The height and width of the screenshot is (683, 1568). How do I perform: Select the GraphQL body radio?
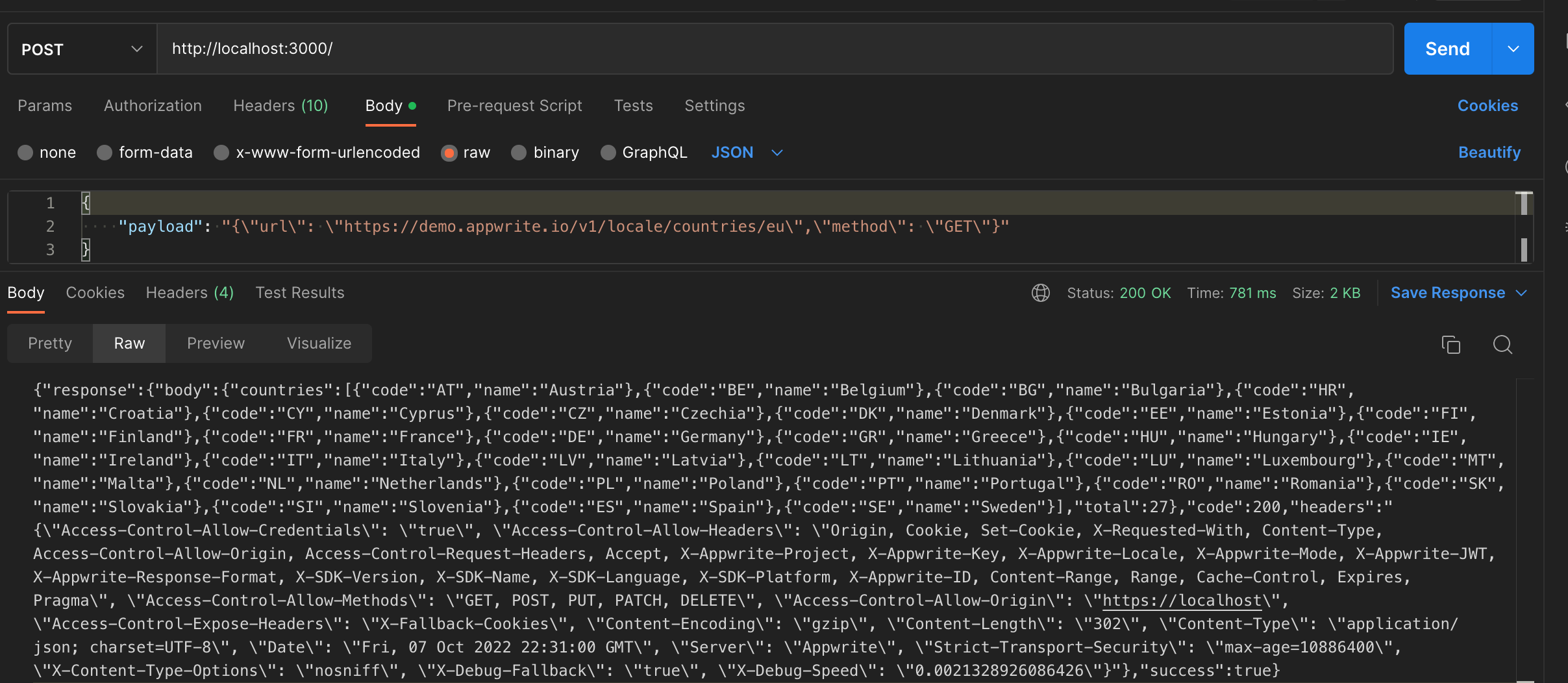pyautogui.click(x=608, y=153)
